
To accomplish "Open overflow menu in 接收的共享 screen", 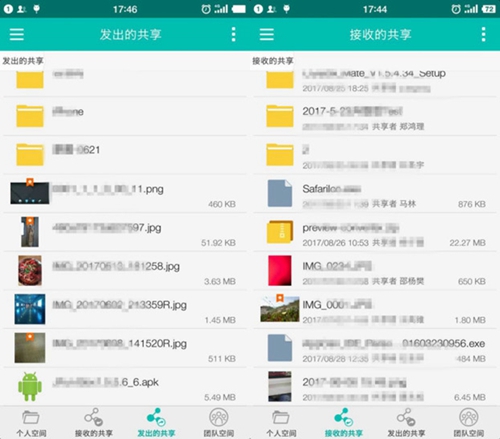I will (483, 34).
